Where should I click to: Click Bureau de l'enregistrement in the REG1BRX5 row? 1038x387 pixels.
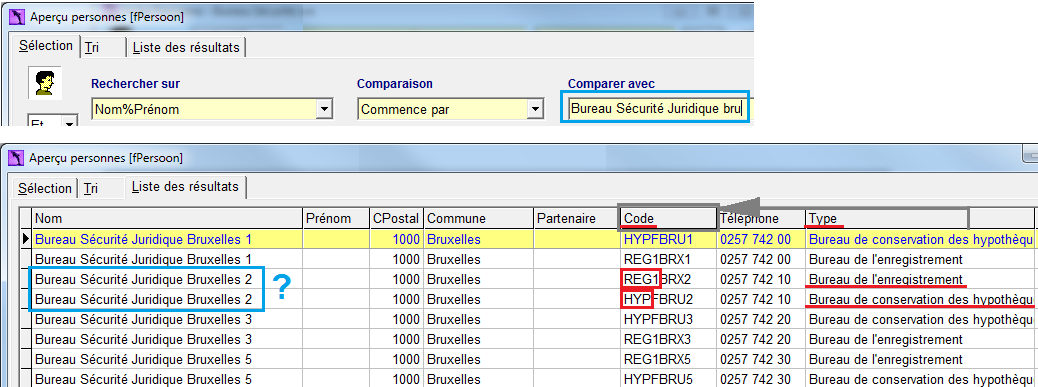click(886, 360)
